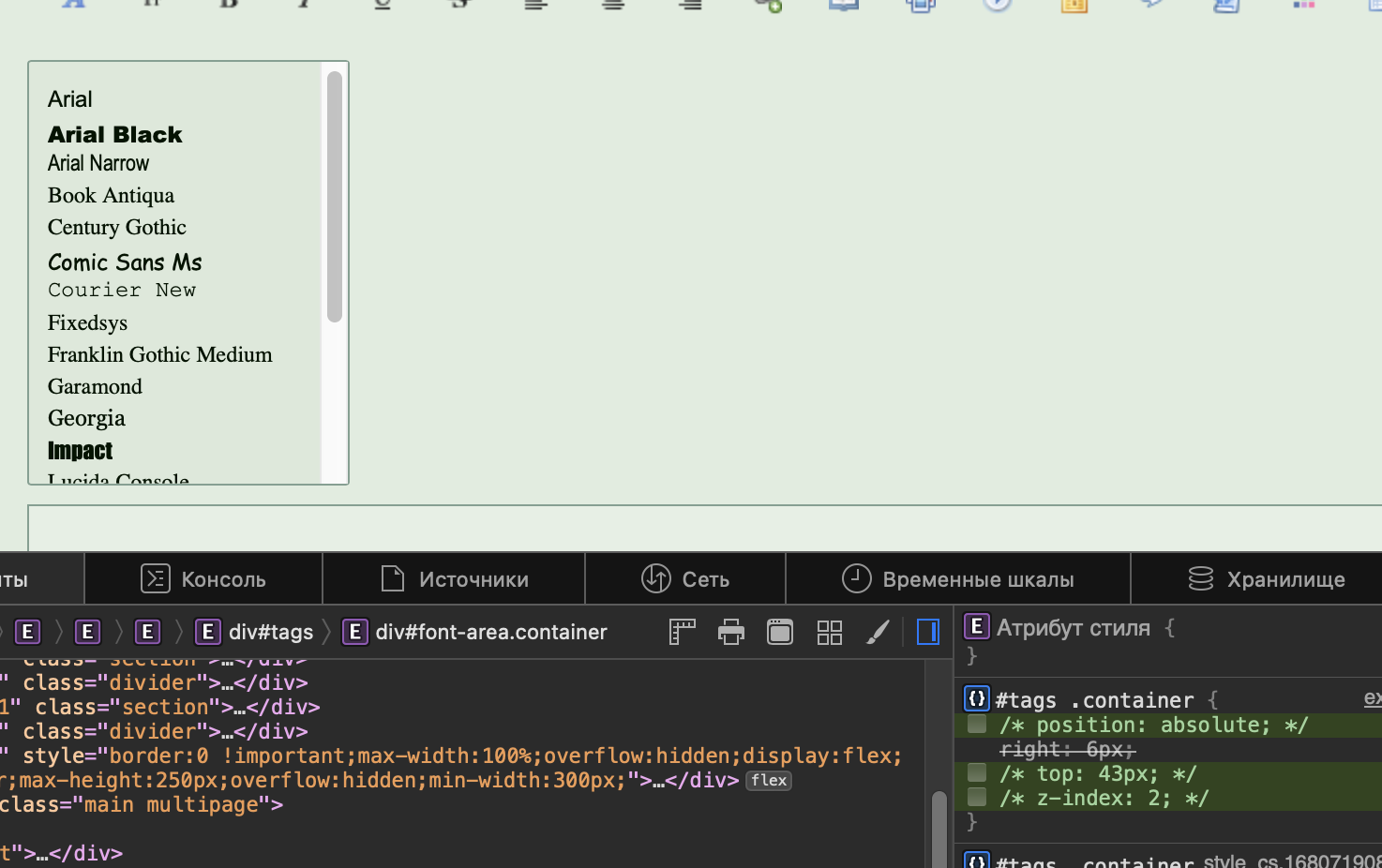This screenshot has width=1382, height=868.
Task: Toggle rulers icon in DevTools toolbar
Action: [x=682, y=633]
